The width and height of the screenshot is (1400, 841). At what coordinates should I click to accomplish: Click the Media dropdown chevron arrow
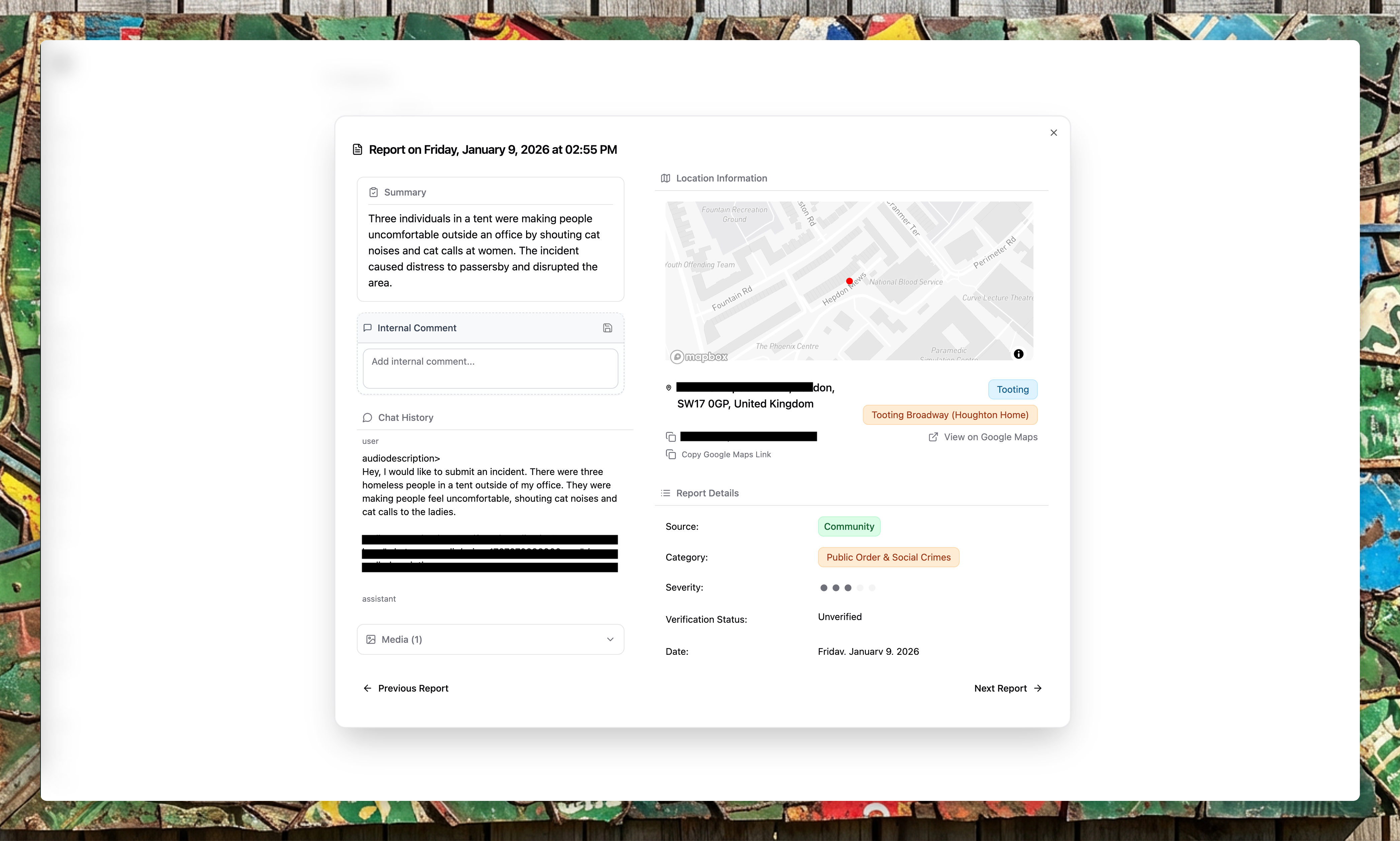coord(610,639)
